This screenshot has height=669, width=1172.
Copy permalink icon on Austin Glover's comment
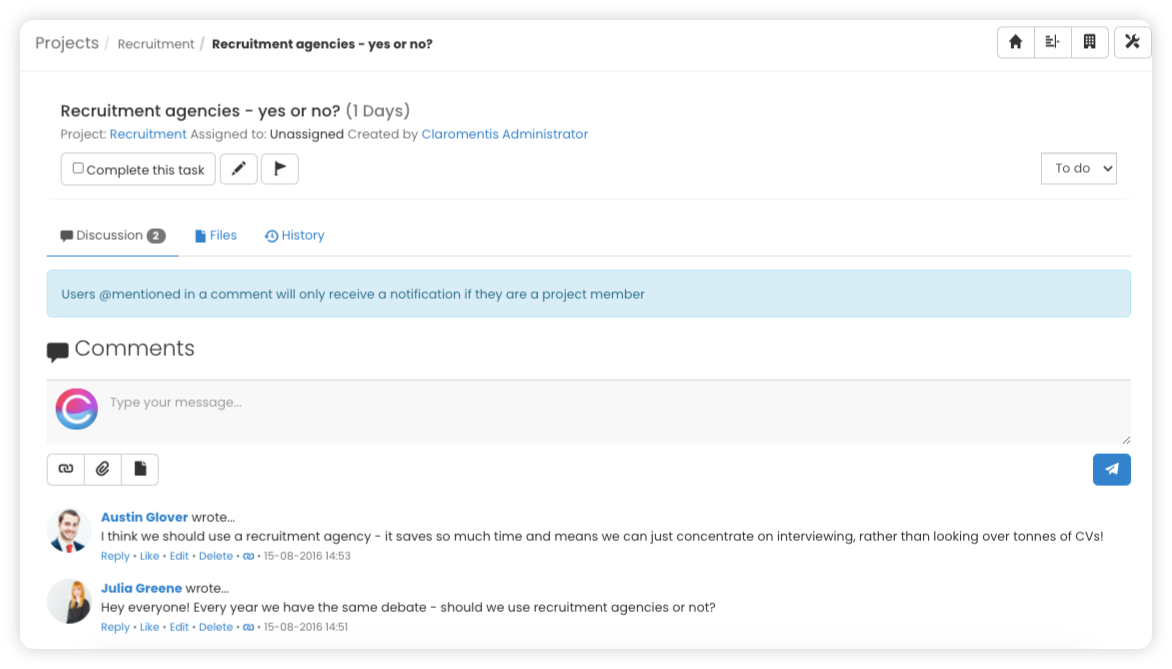(x=249, y=556)
